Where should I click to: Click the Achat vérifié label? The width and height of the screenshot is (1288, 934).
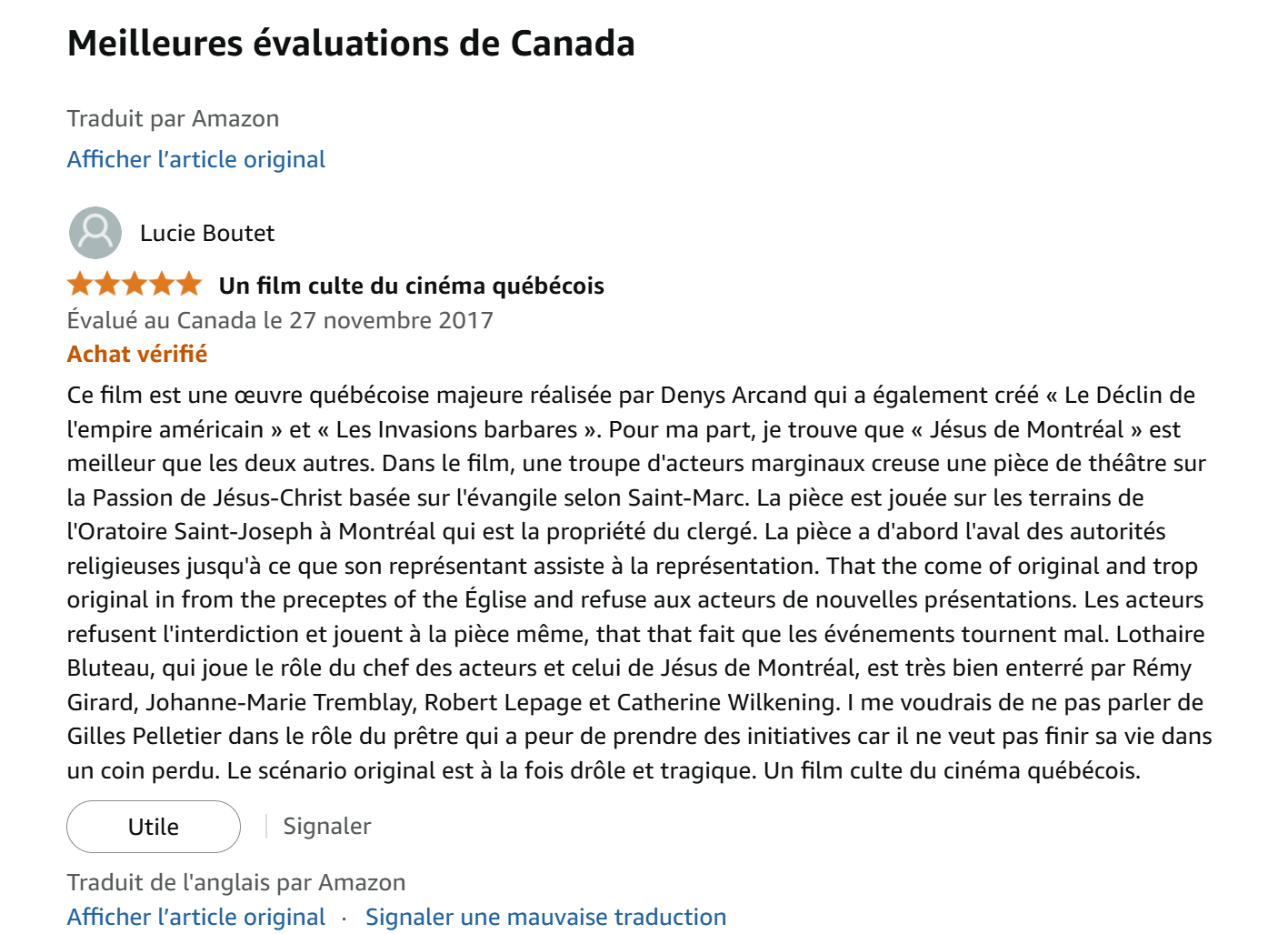[137, 354]
